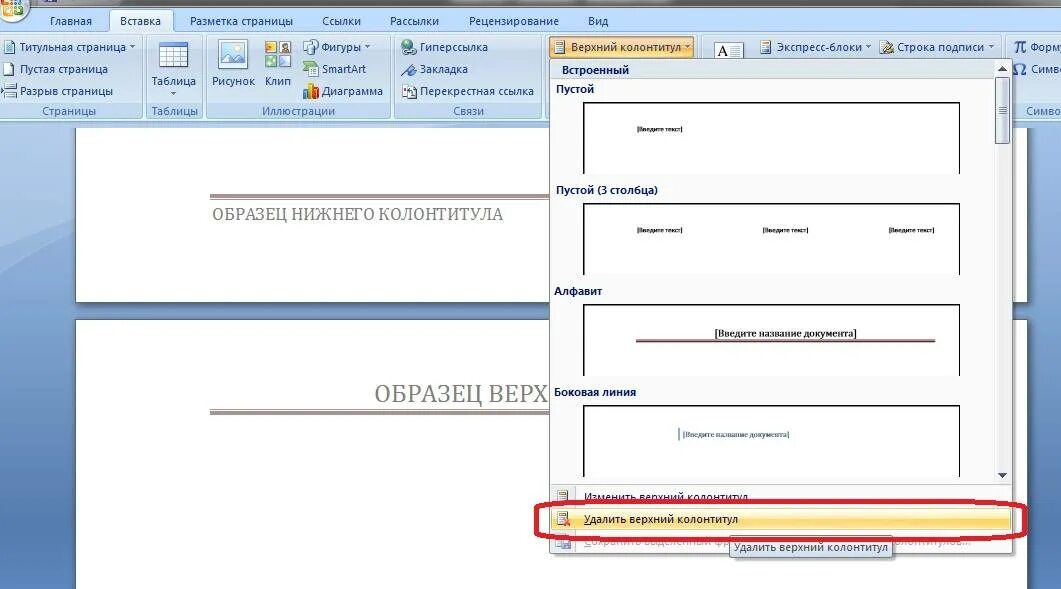Viewport: 1061px width, 589px height.
Task: Insert a Рисунок picture
Action: point(233,64)
